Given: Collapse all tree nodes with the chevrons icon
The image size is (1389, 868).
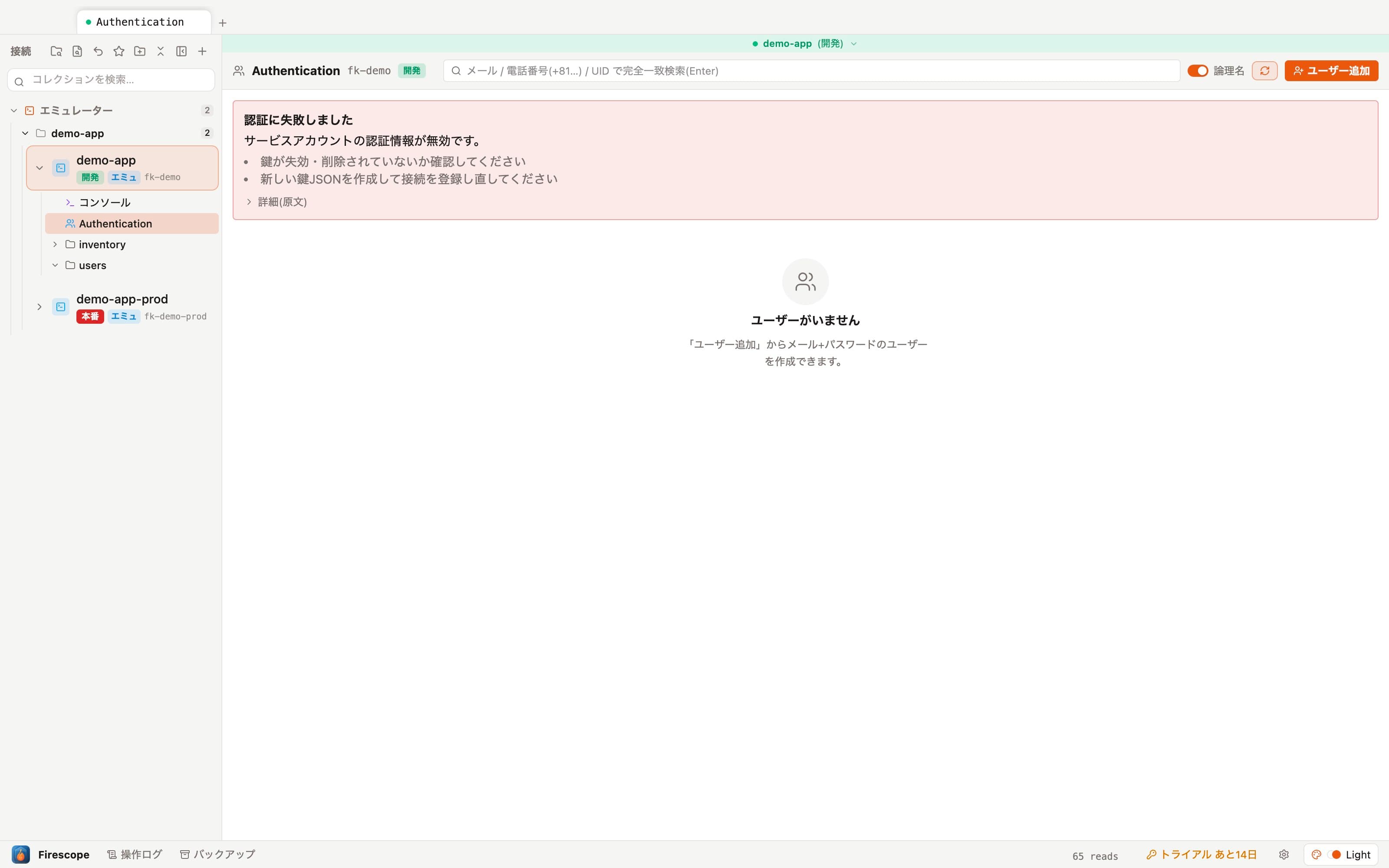Looking at the screenshot, I should 161,51.
